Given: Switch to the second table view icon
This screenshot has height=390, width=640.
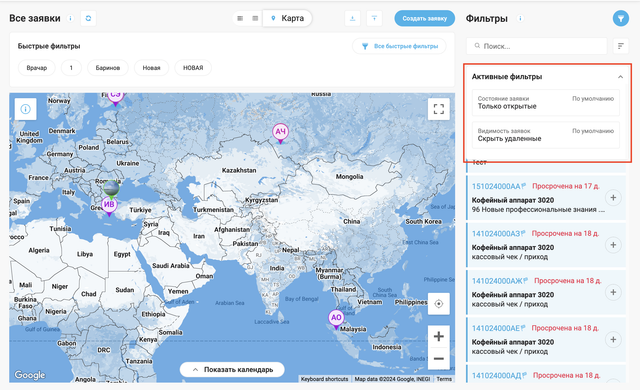Looking at the screenshot, I should click(x=255, y=18).
